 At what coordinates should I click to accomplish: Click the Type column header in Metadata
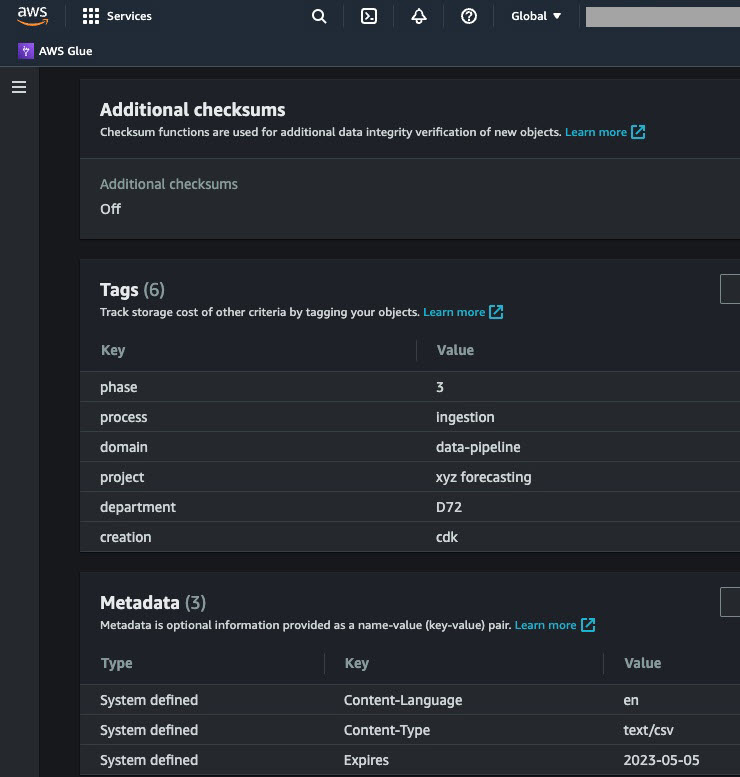pyautogui.click(x=116, y=663)
